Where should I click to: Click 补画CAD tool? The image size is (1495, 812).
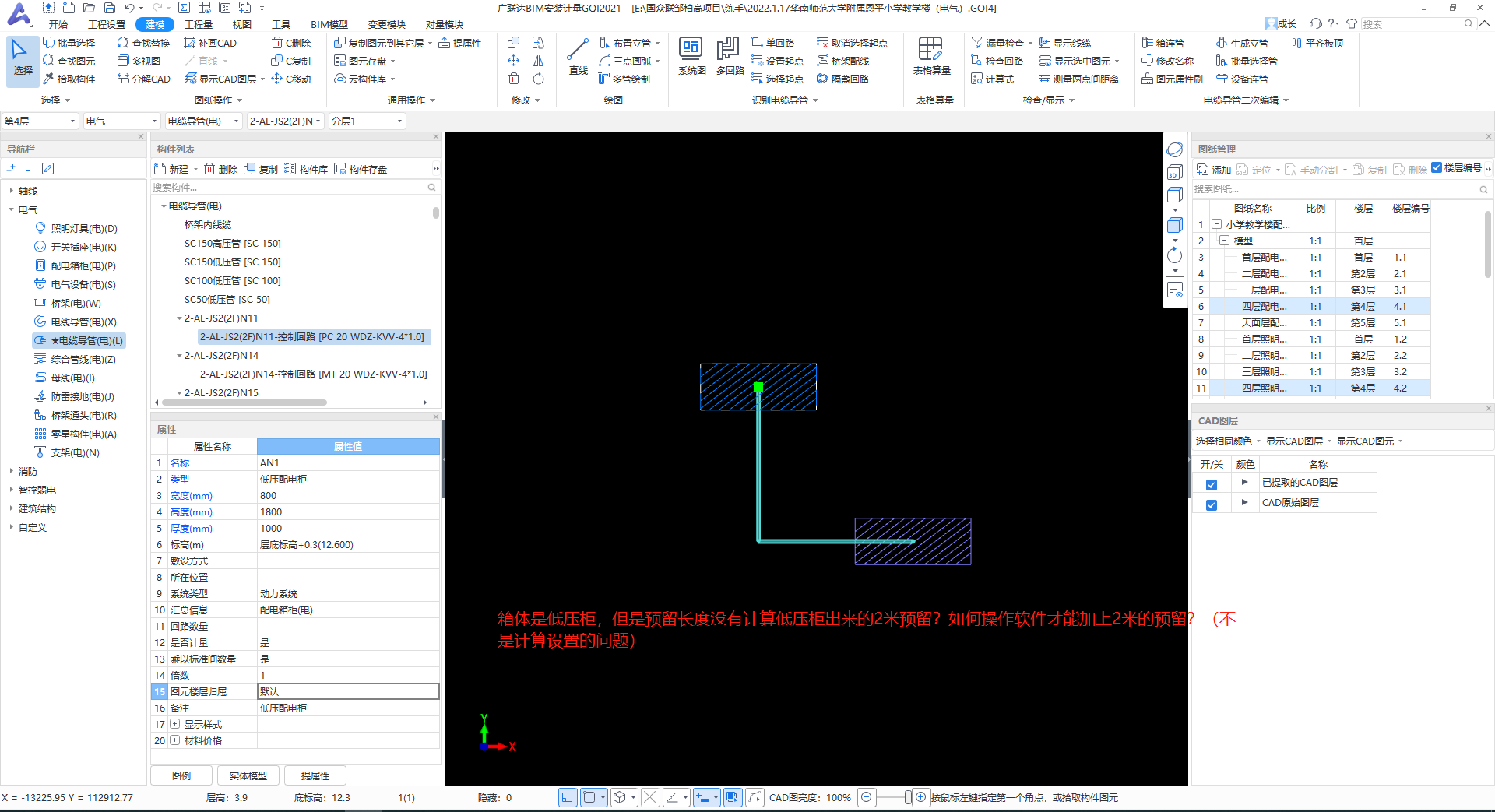(x=210, y=43)
